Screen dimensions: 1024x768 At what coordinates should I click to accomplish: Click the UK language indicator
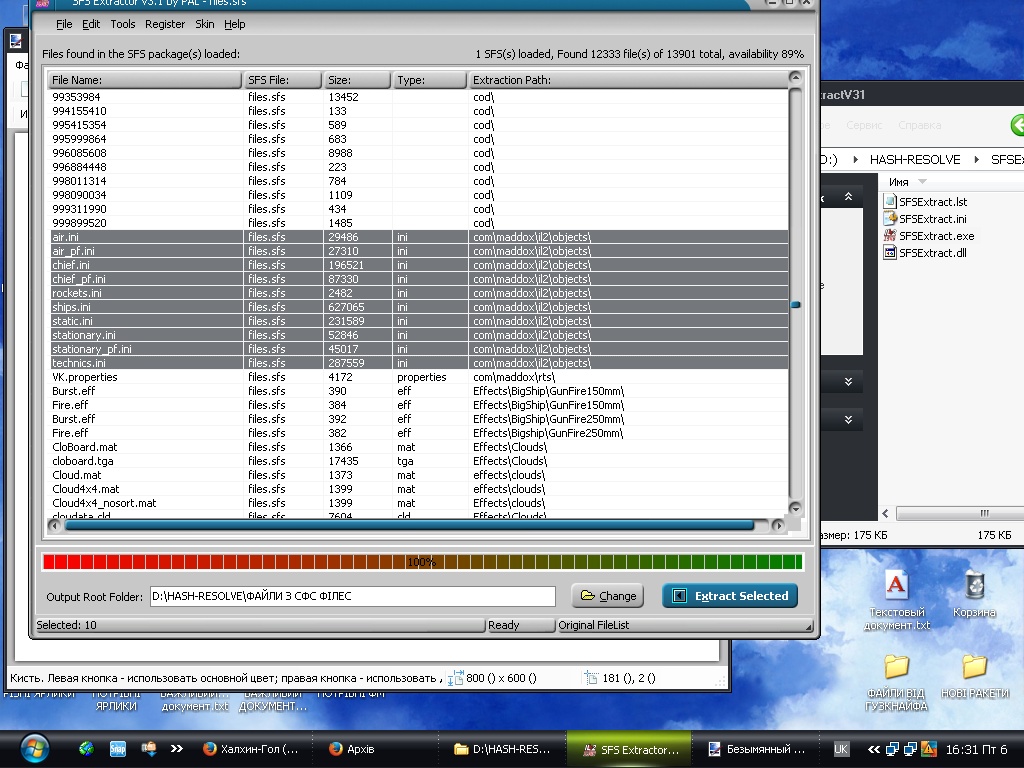(840, 749)
